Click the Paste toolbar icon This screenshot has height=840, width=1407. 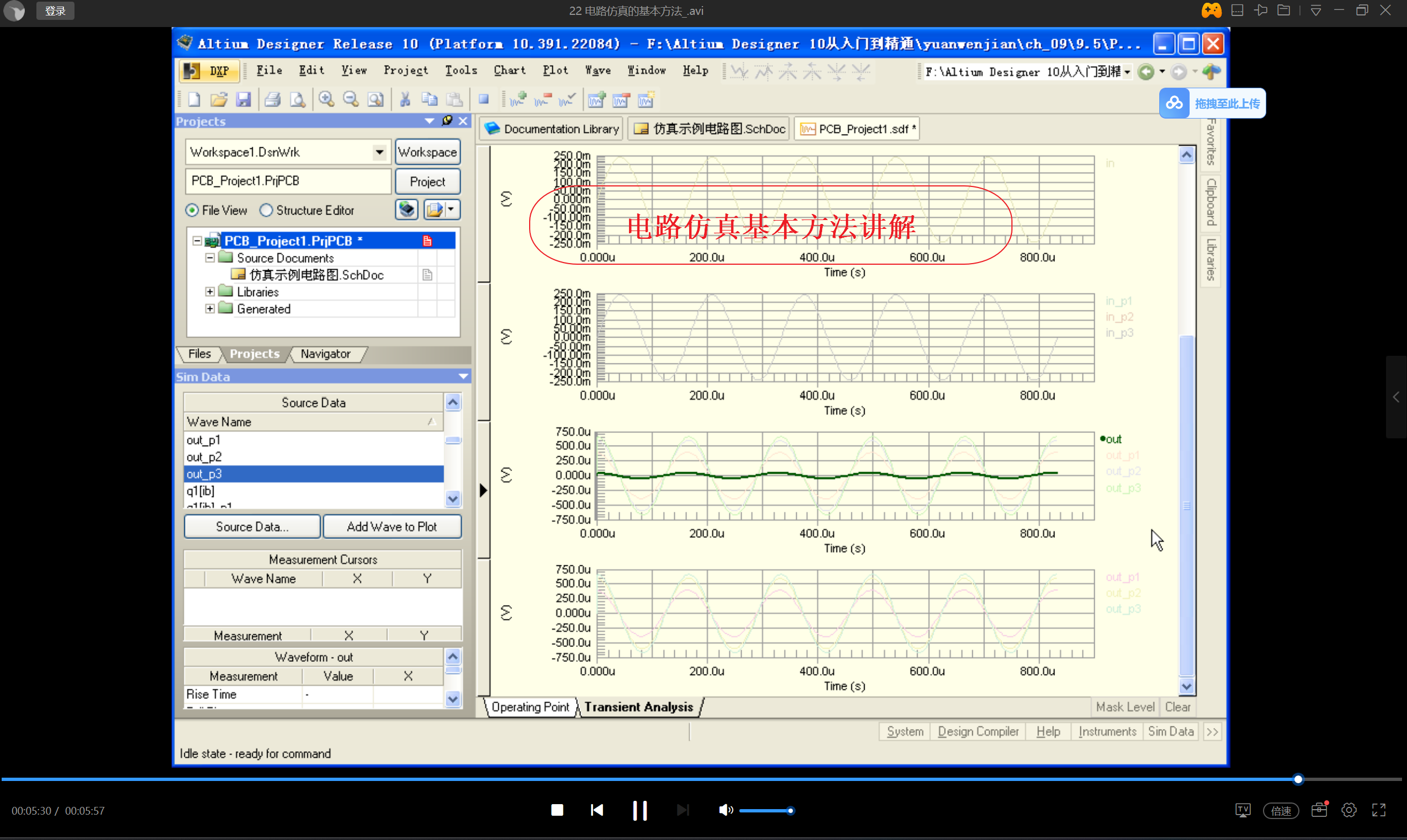(454, 100)
